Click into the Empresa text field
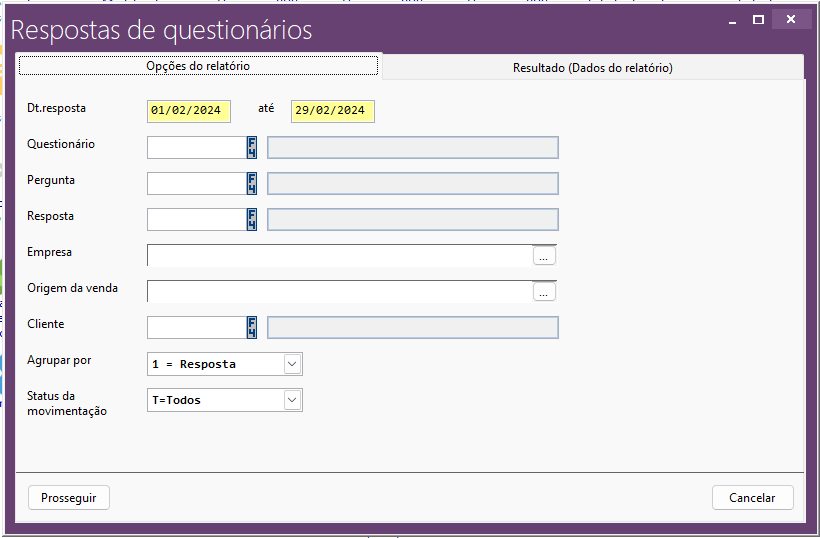The height and width of the screenshot is (538, 820). [x=340, y=256]
